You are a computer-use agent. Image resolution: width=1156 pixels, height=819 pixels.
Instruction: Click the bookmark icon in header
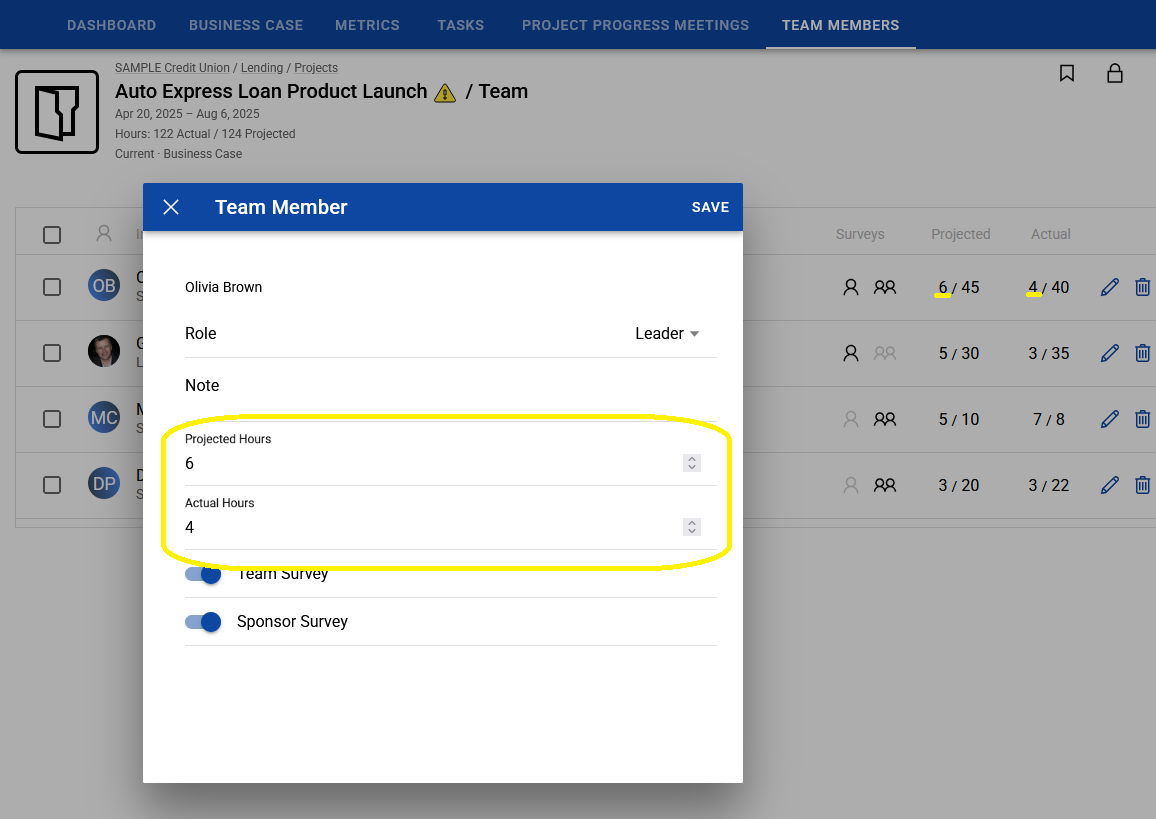coord(1067,73)
